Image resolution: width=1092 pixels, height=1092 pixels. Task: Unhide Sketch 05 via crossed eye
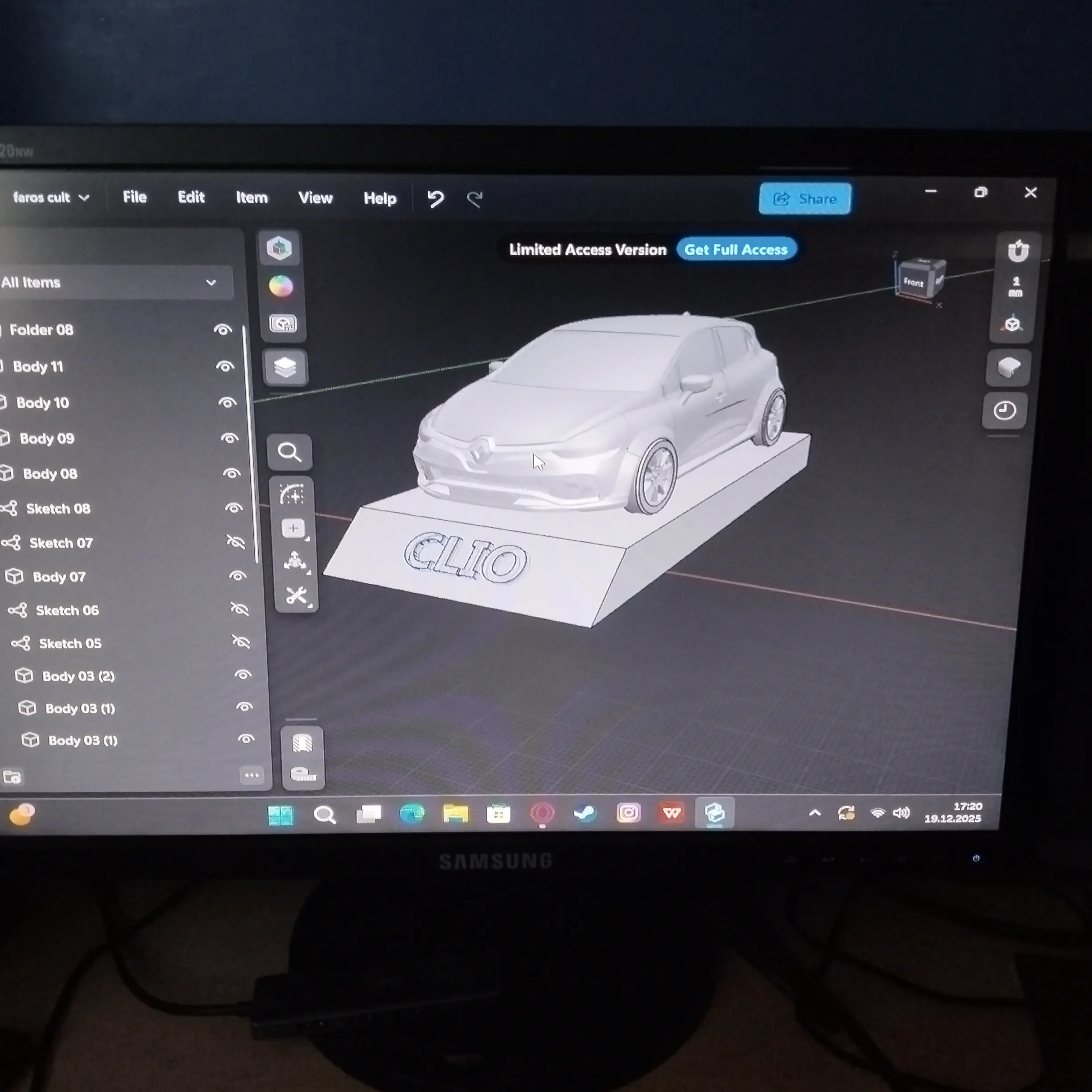(241, 642)
